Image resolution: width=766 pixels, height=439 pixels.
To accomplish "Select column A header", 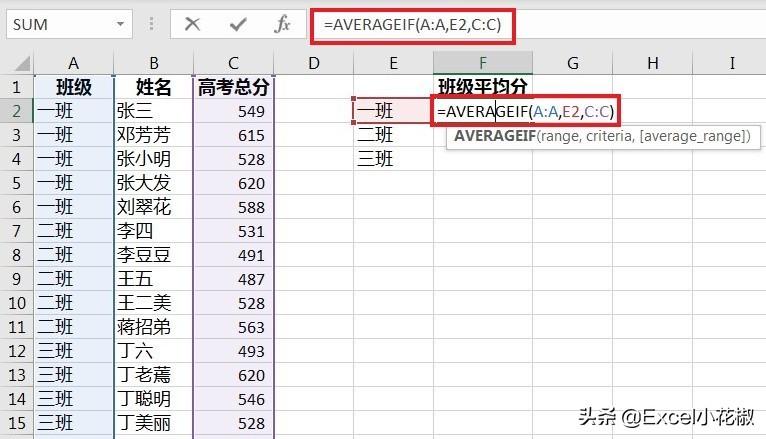I will tap(74, 63).
